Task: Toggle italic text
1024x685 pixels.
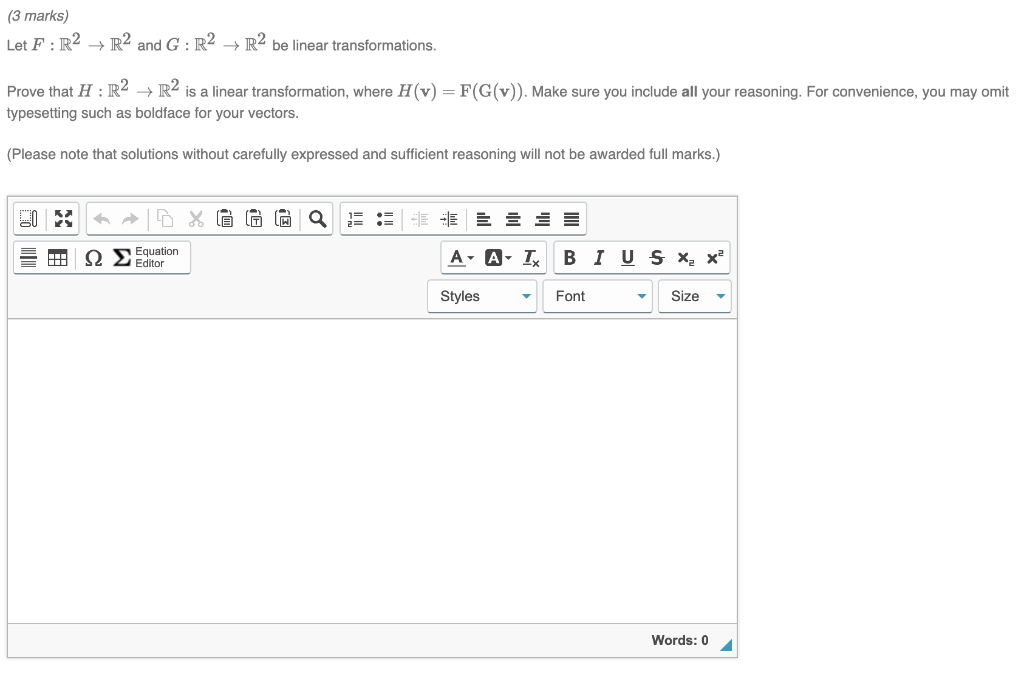Action: [x=598, y=257]
